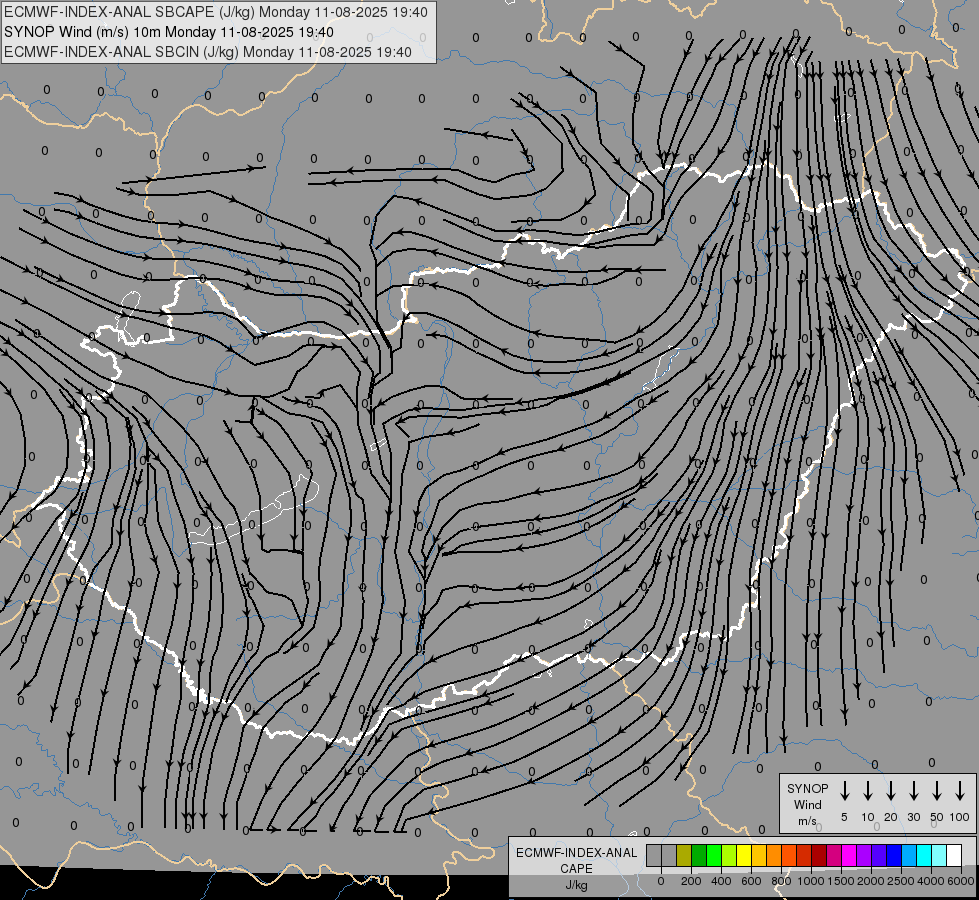Select the pink-magenta swatch left of 1500 tick

[x=834, y=855]
